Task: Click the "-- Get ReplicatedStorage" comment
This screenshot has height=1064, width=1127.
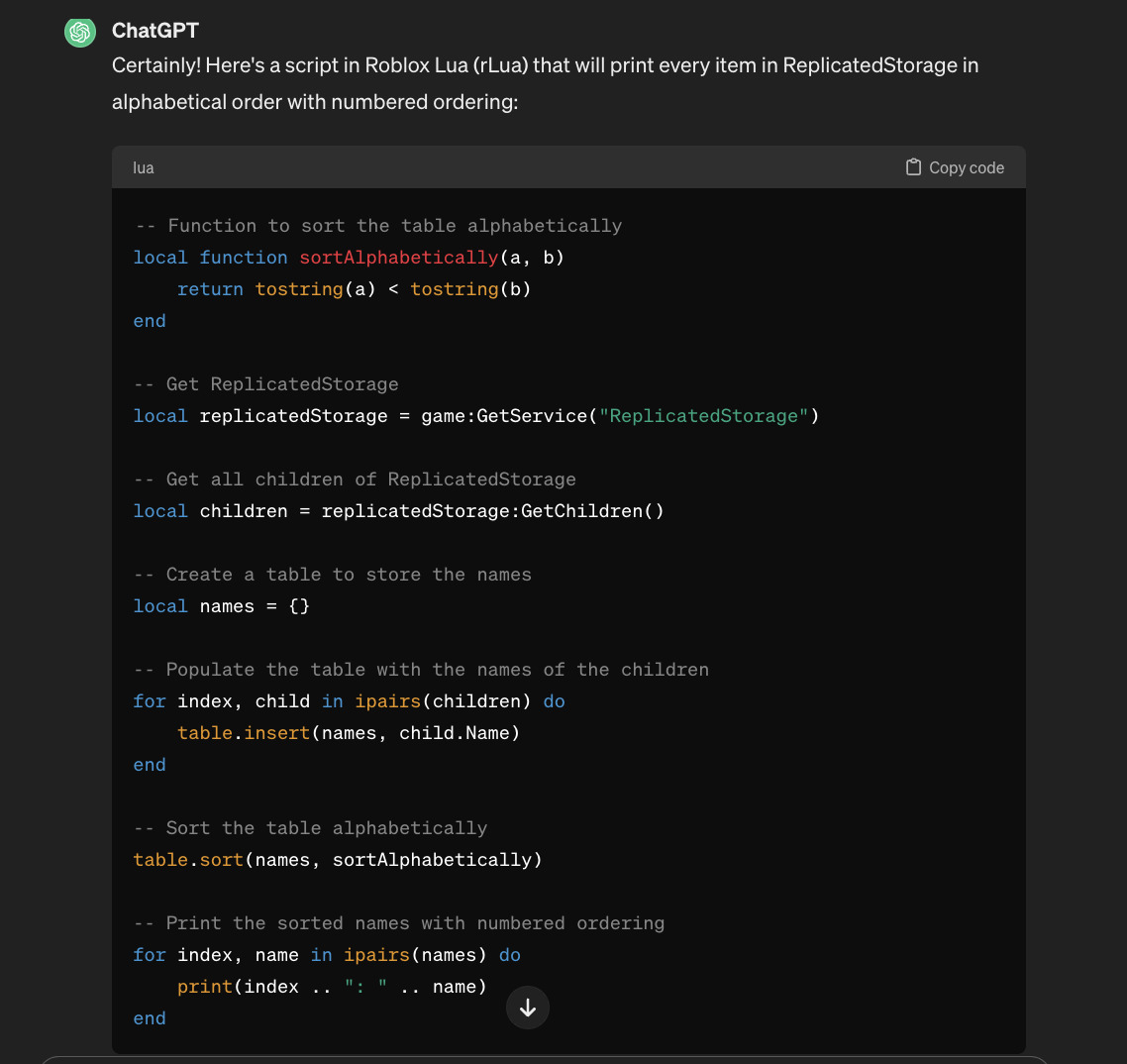Action: tap(266, 384)
